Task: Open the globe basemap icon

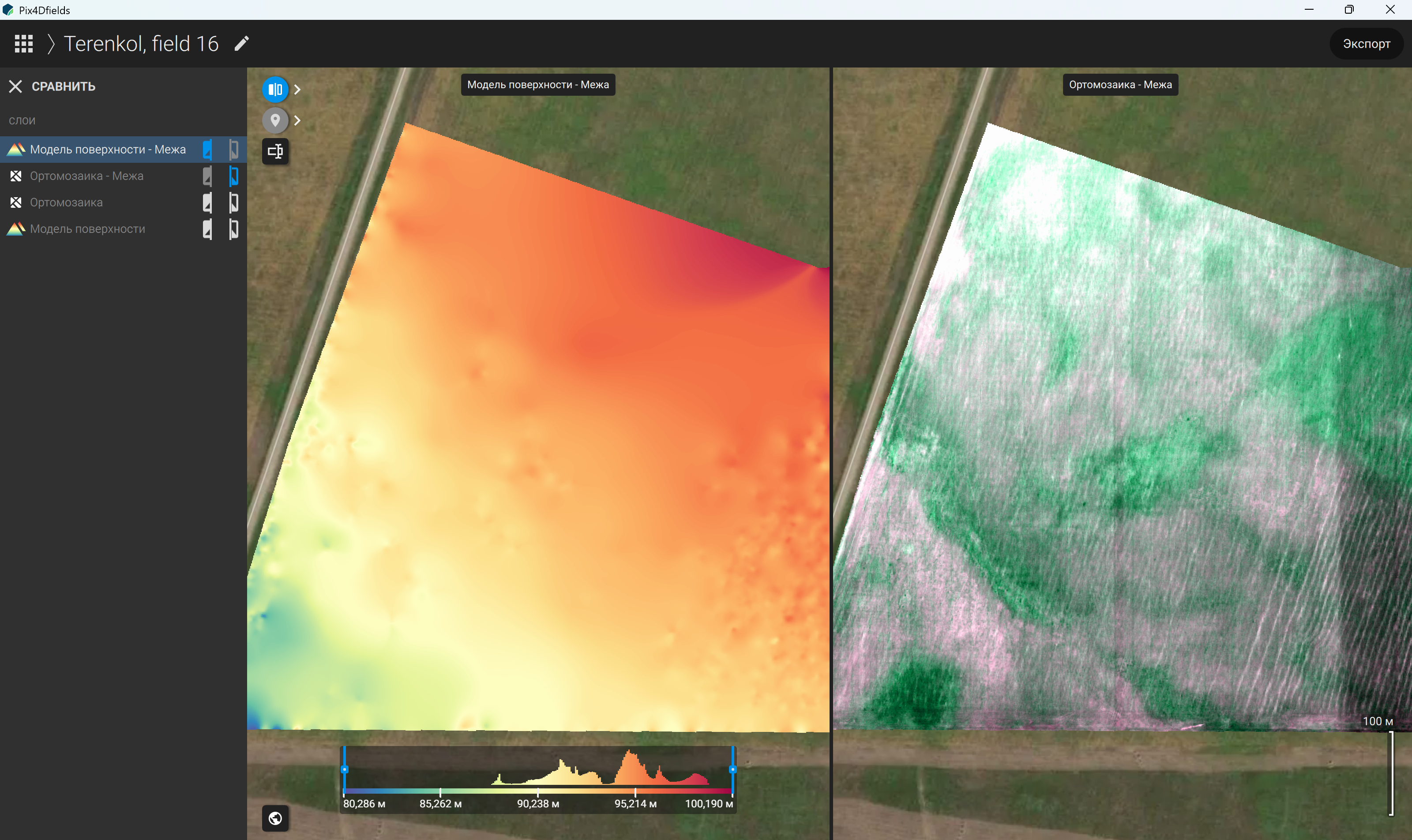Action: pyautogui.click(x=275, y=818)
